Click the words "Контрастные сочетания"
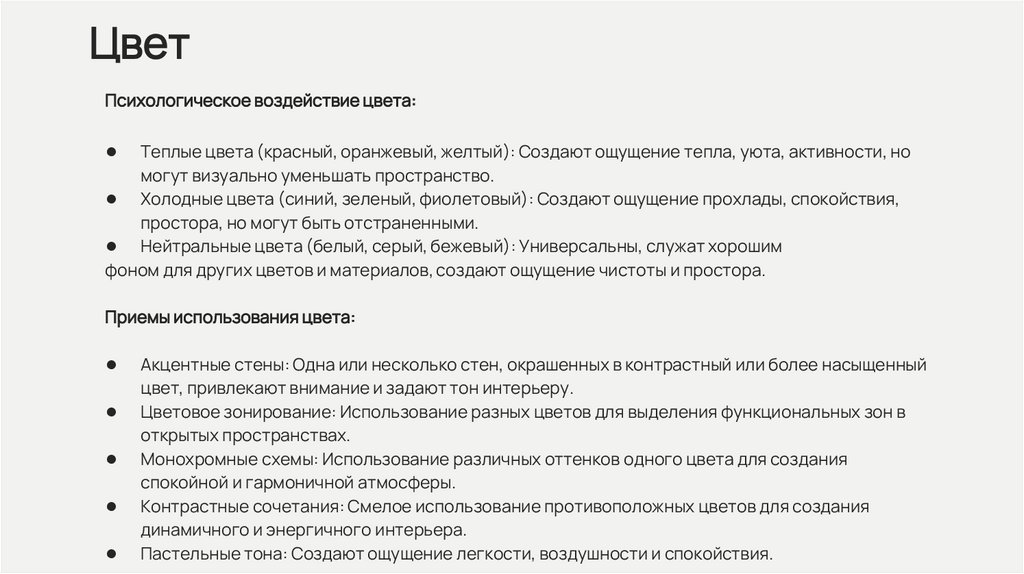The height and width of the screenshot is (574, 1024). coord(241,506)
